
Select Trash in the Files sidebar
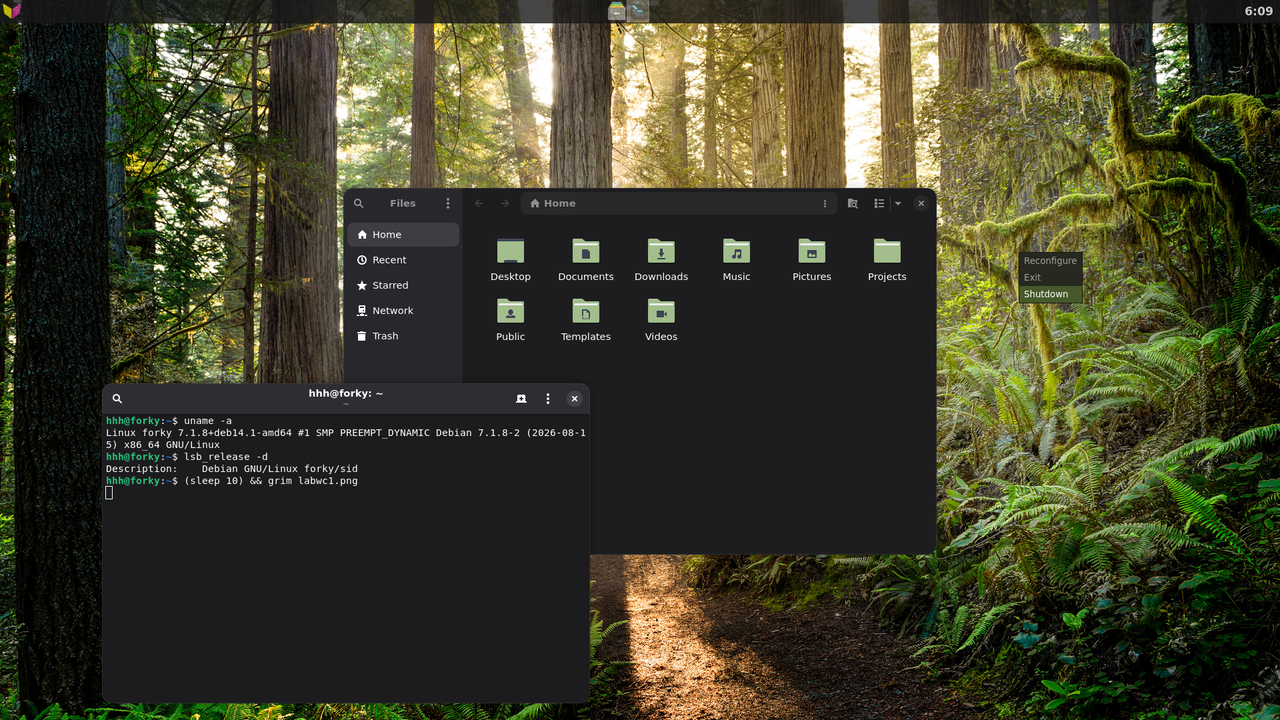click(403, 336)
